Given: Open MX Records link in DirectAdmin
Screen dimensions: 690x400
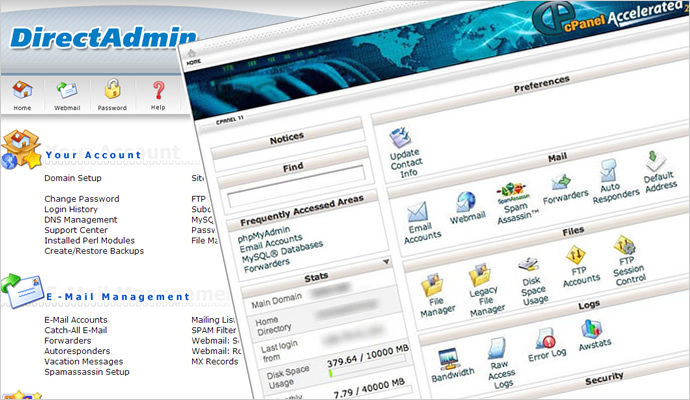Looking at the screenshot, I should pyautogui.click(x=215, y=362).
